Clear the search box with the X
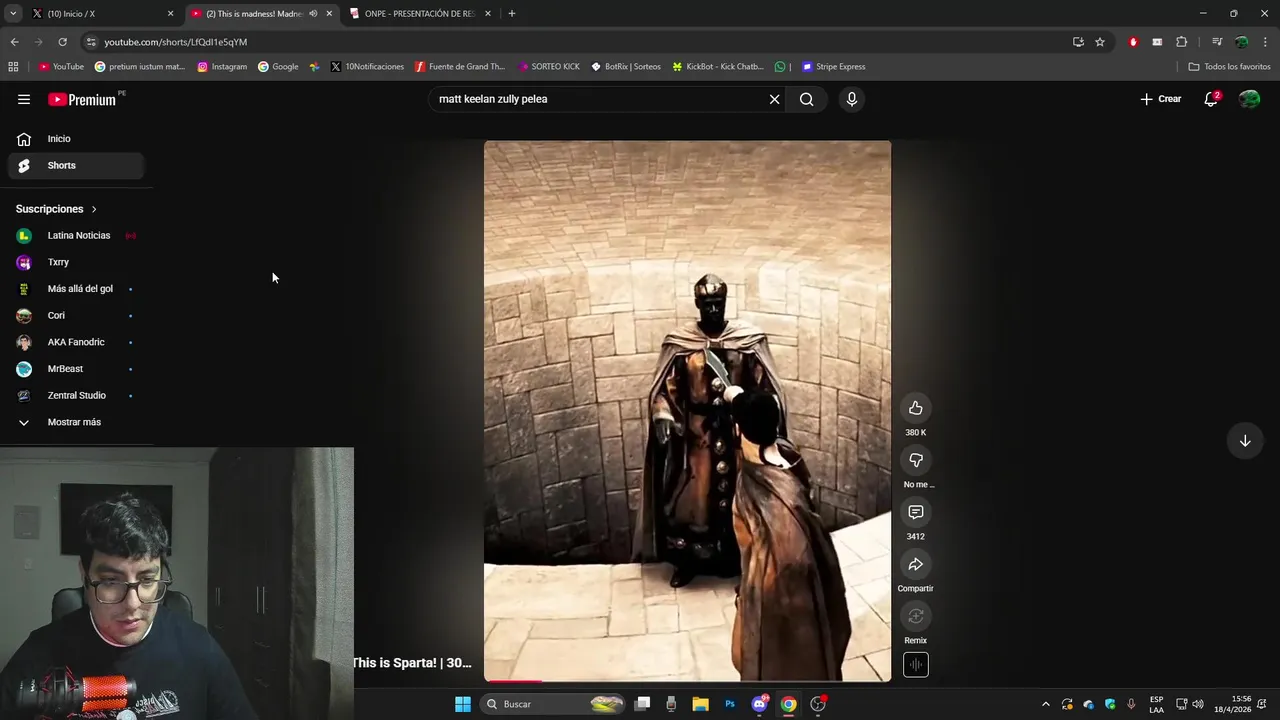1280x720 pixels. tap(774, 99)
